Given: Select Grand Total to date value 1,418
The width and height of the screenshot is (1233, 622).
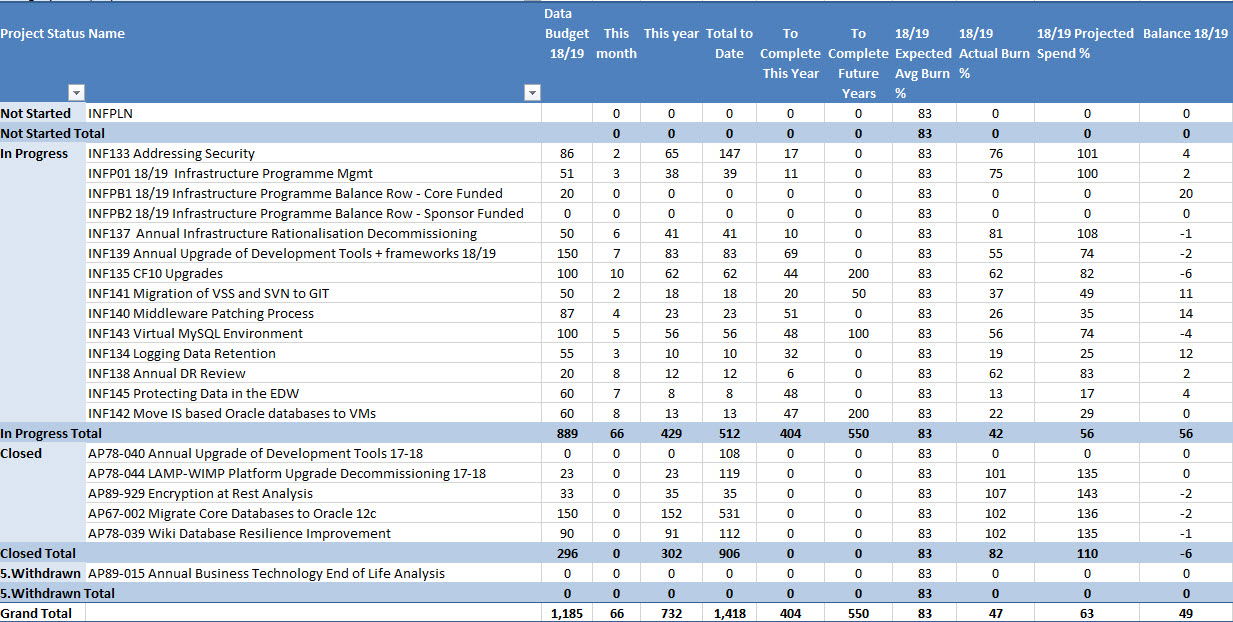Looking at the screenshot, I should click(729, 613).
